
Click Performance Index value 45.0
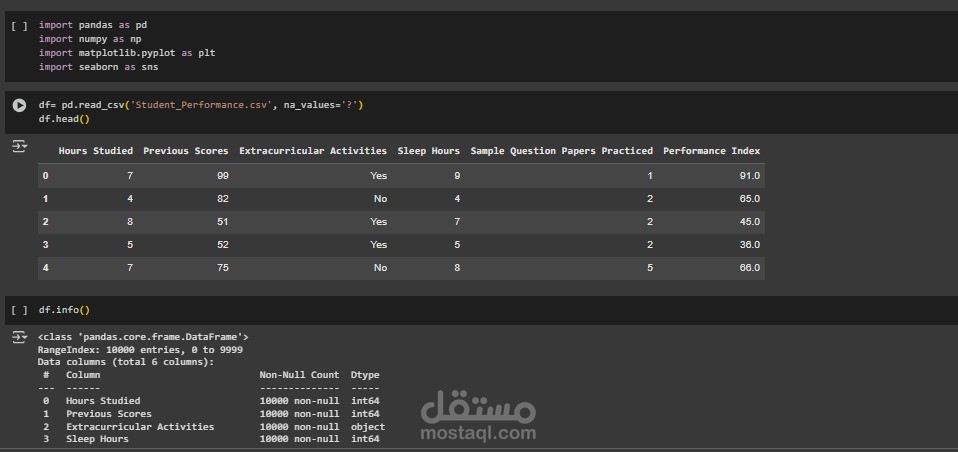(x=750, y=222)
